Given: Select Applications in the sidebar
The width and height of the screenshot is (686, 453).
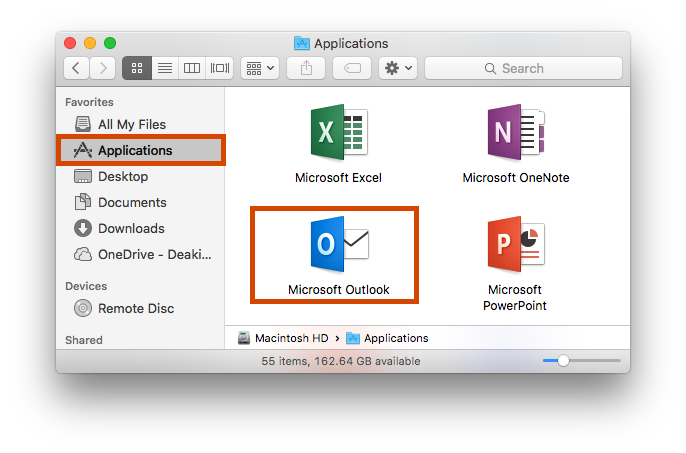Looking at the screenshot, I should [x=135, y=150].
